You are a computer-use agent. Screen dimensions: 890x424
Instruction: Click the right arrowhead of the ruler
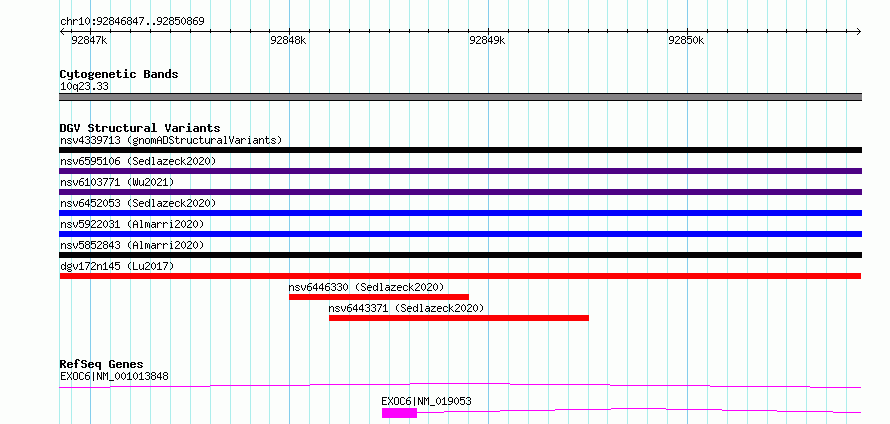tap(858, 31)
